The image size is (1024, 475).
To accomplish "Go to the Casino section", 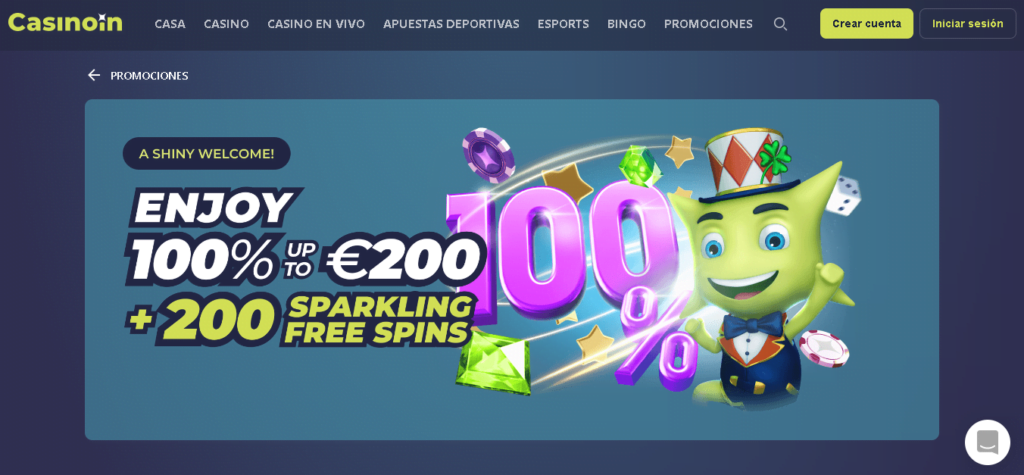I will coord(226,24).
